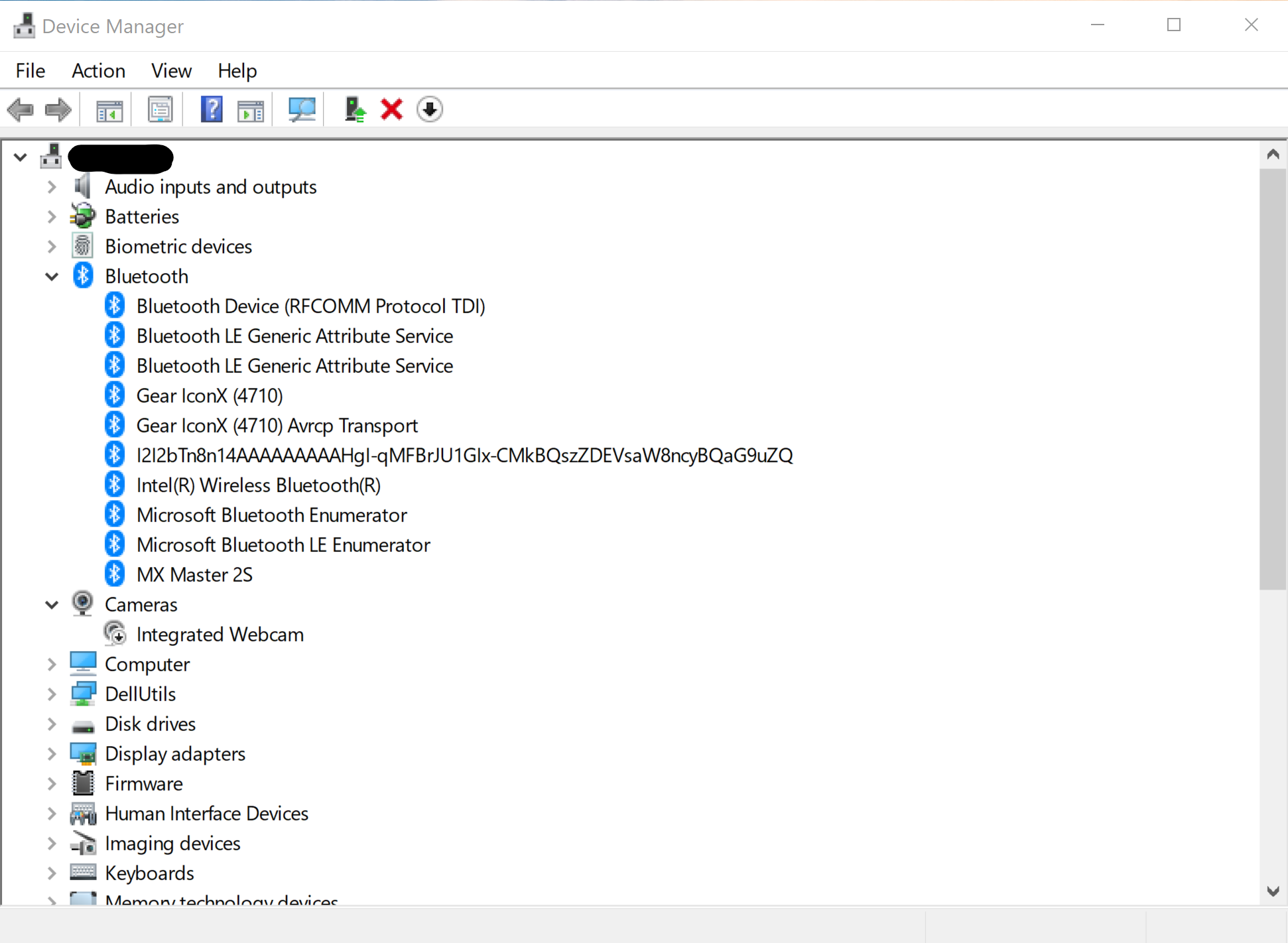Expand the Computer category

pos(52,664)
